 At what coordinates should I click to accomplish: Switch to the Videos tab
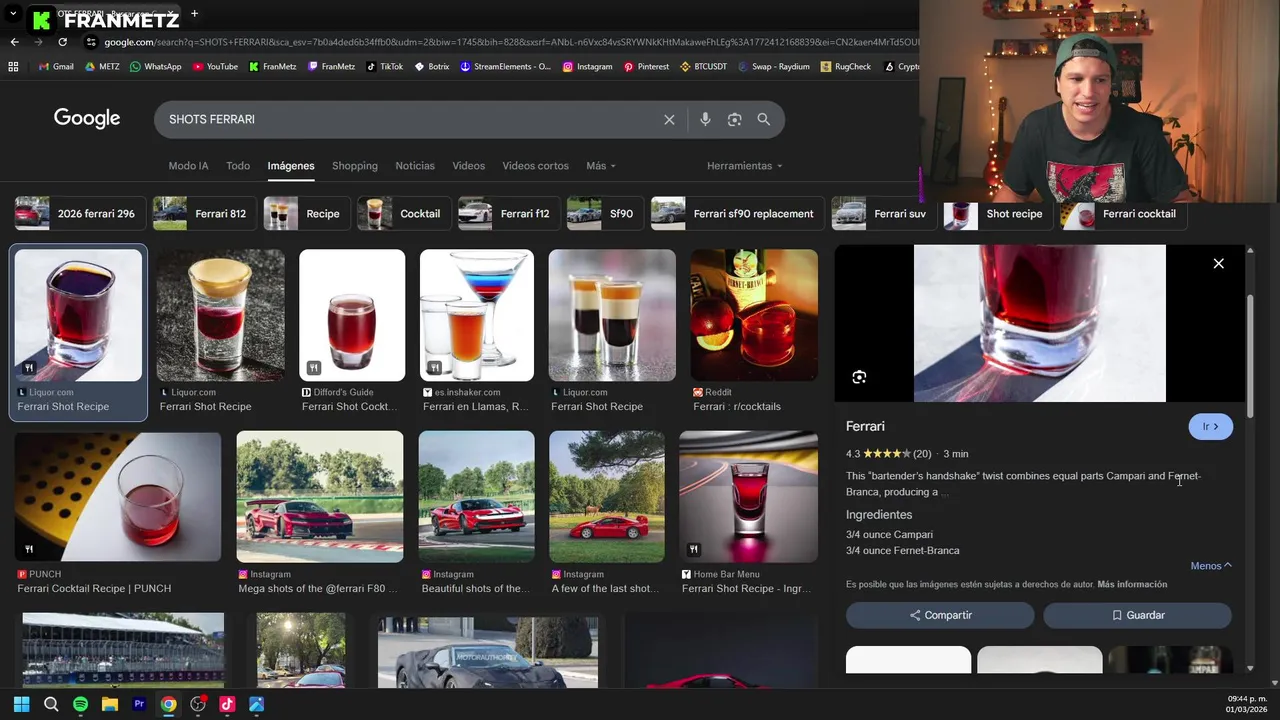[468, 166]
